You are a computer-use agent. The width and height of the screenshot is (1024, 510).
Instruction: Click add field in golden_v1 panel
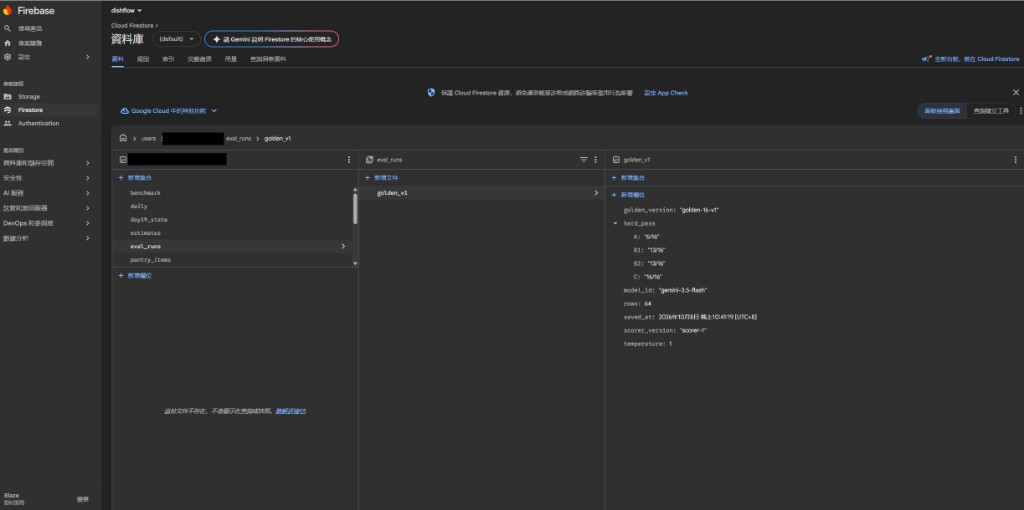629,195
